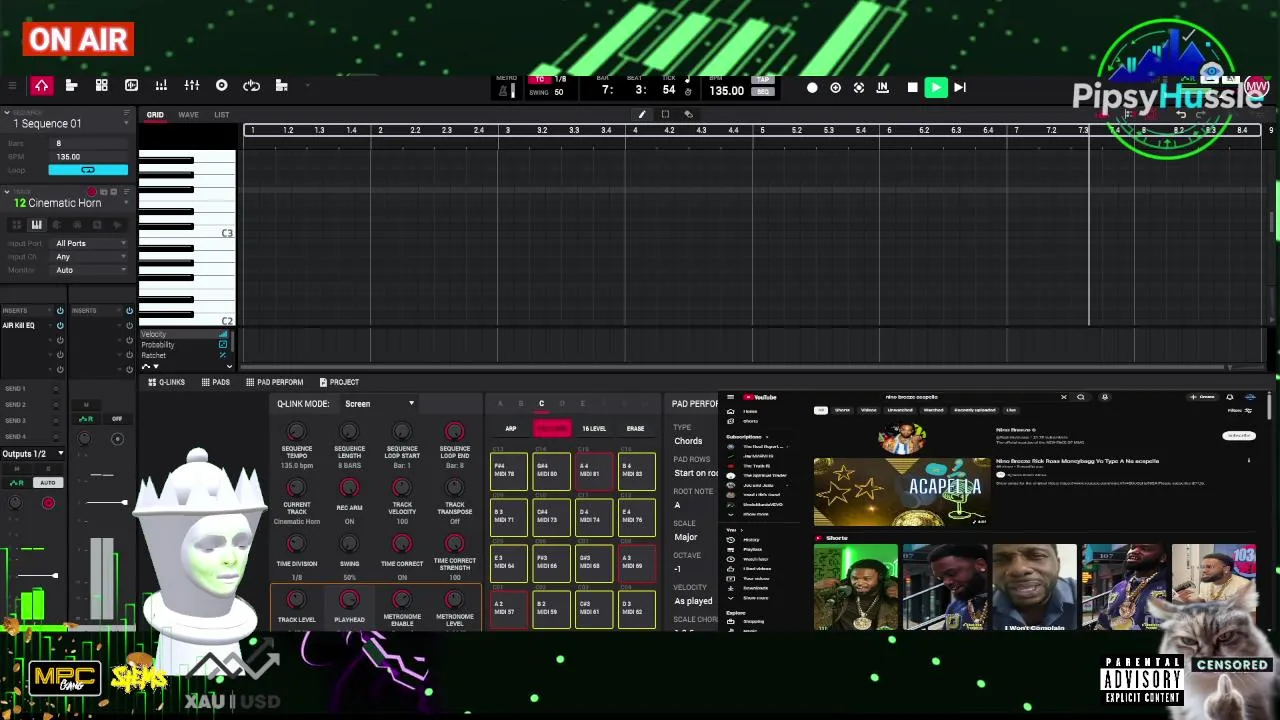
Task: Open the hamburger menu
Action: point(11,86)
